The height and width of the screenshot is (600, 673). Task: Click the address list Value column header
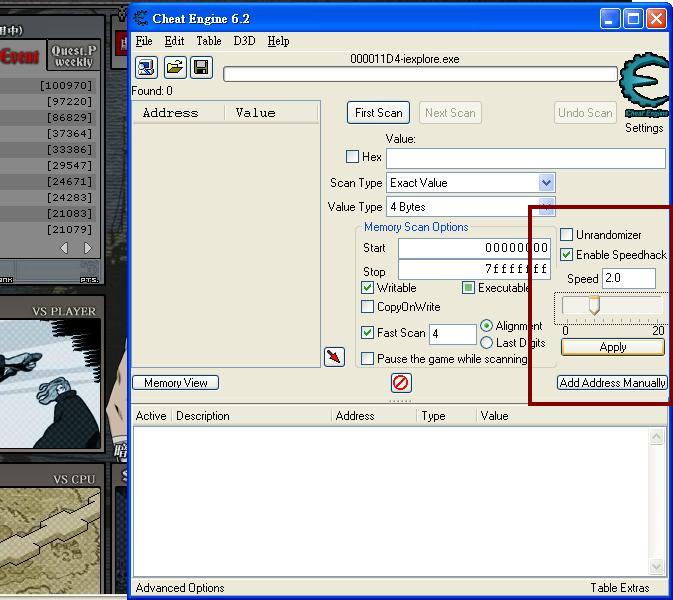point(571,416)
